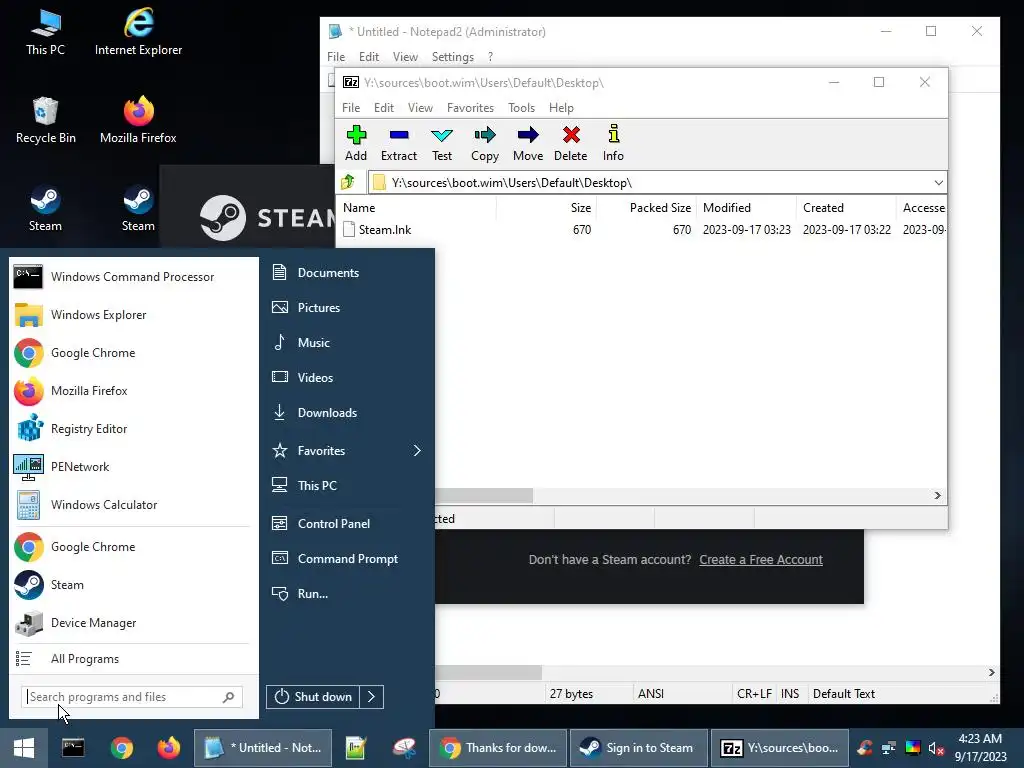Sort by Packed Size column header
Viewport: 1024px width, 768px height.
coord(647,208)
